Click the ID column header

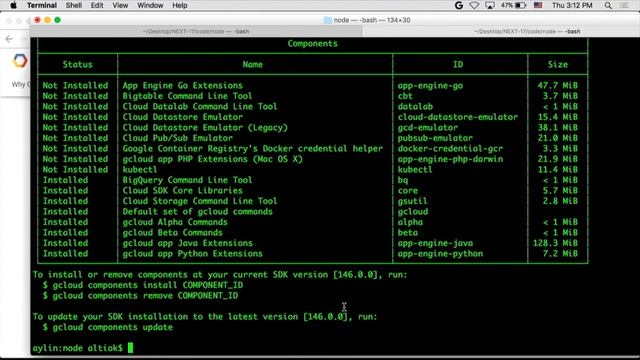coord(458,64)
